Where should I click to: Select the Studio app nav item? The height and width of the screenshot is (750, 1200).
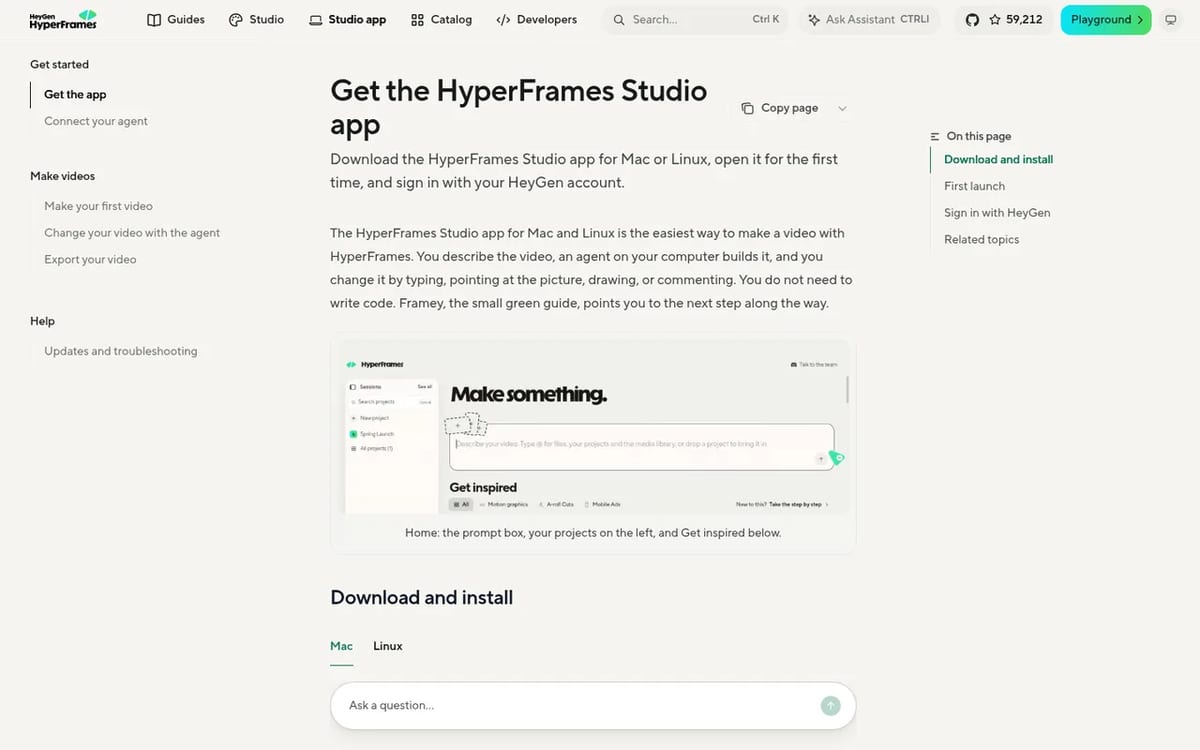coord(347,19)
